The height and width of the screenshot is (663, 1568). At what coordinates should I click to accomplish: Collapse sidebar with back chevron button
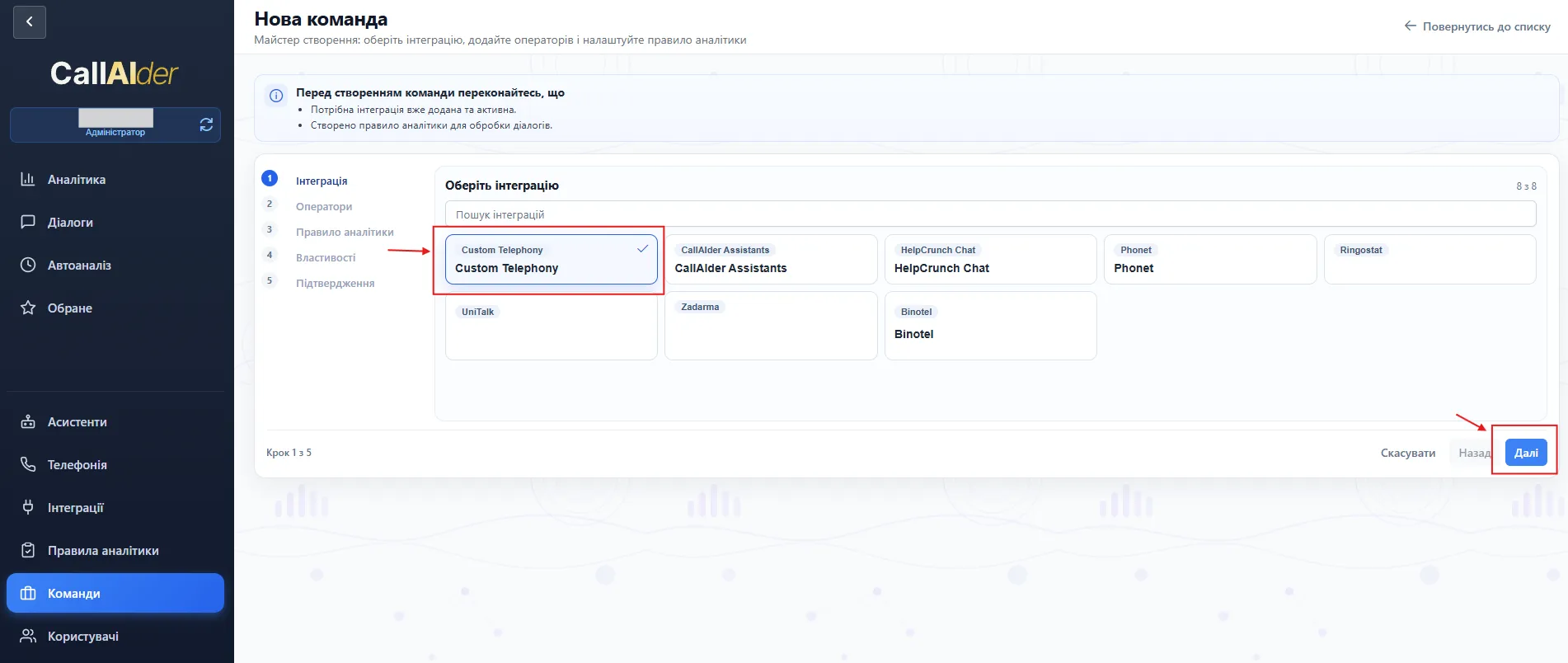30,22
